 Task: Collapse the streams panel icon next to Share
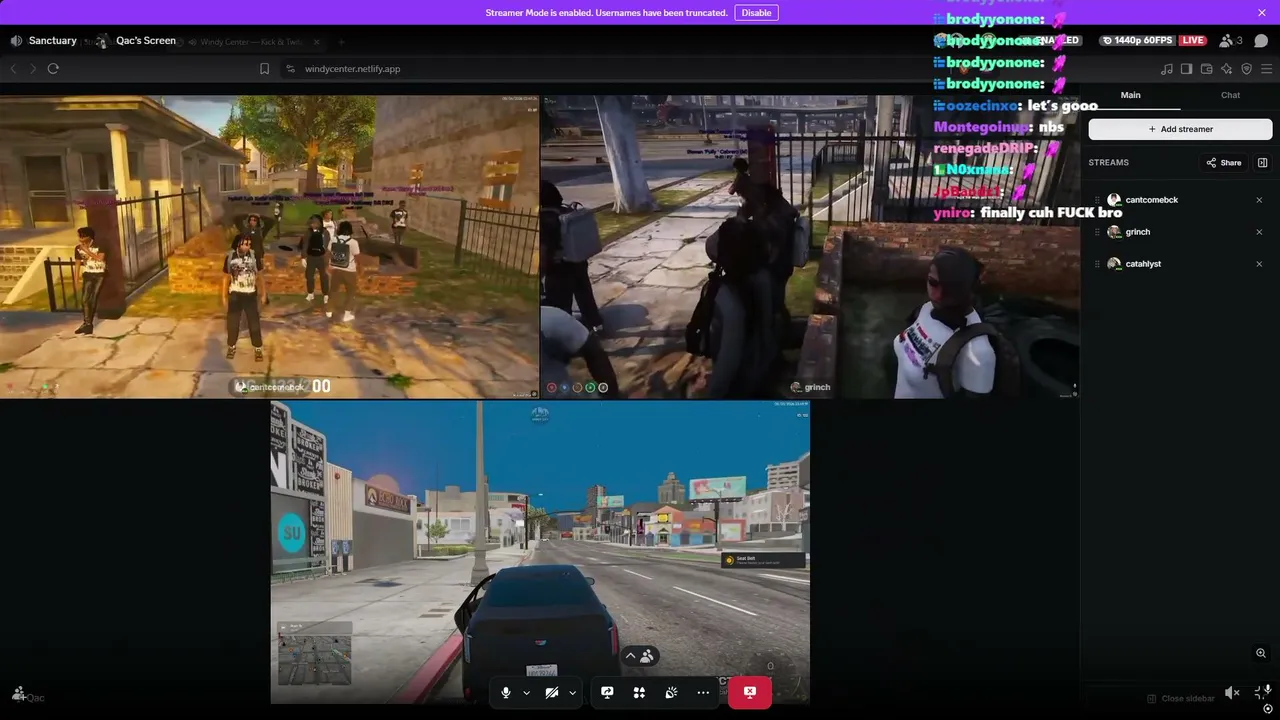[x=1262, y=163]
